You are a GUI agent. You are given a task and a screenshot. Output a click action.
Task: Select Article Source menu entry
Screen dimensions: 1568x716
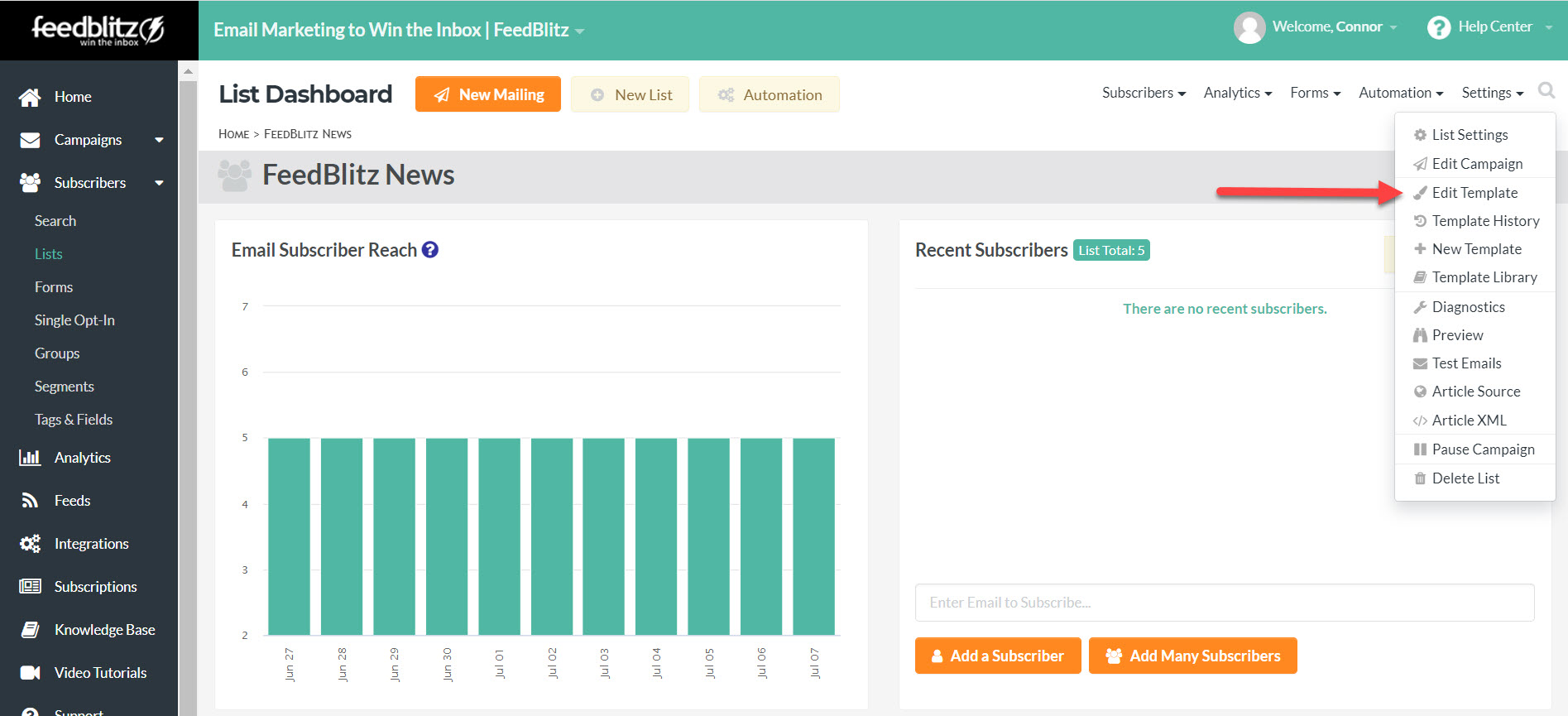pos(1474,392)
